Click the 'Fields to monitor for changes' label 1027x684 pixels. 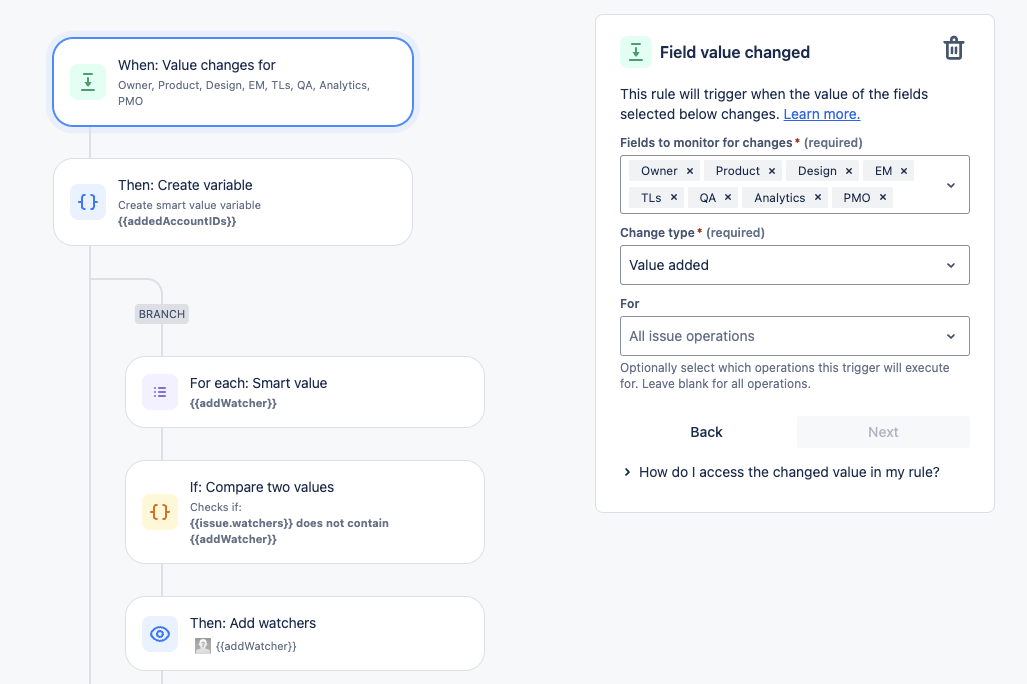(x=706, y=143)
